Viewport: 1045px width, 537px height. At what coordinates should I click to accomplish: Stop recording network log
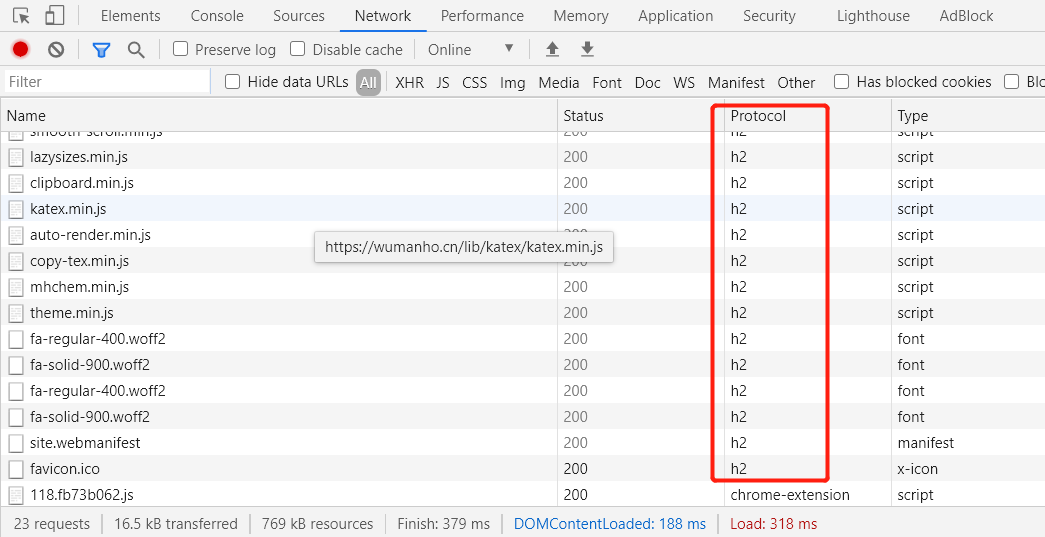[x=20, y=49]
